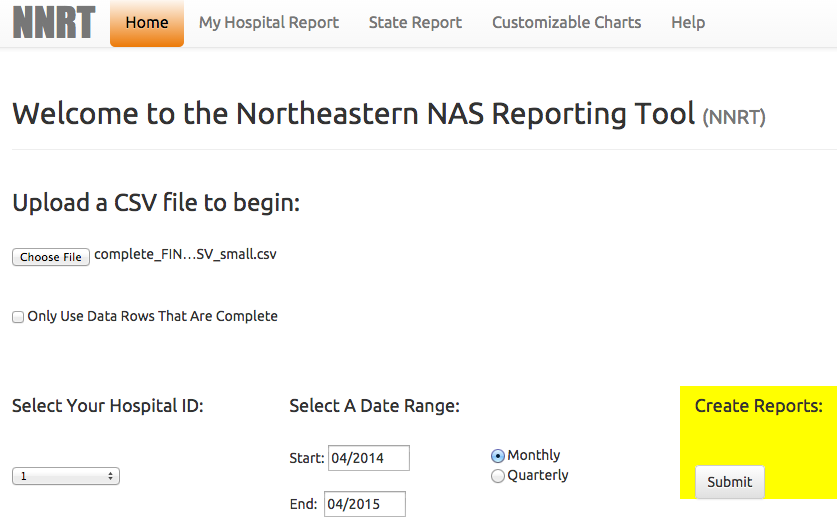Focus the Start date field
The width and height of the screenshot is (837, 528).
click(x=368, y=458)
